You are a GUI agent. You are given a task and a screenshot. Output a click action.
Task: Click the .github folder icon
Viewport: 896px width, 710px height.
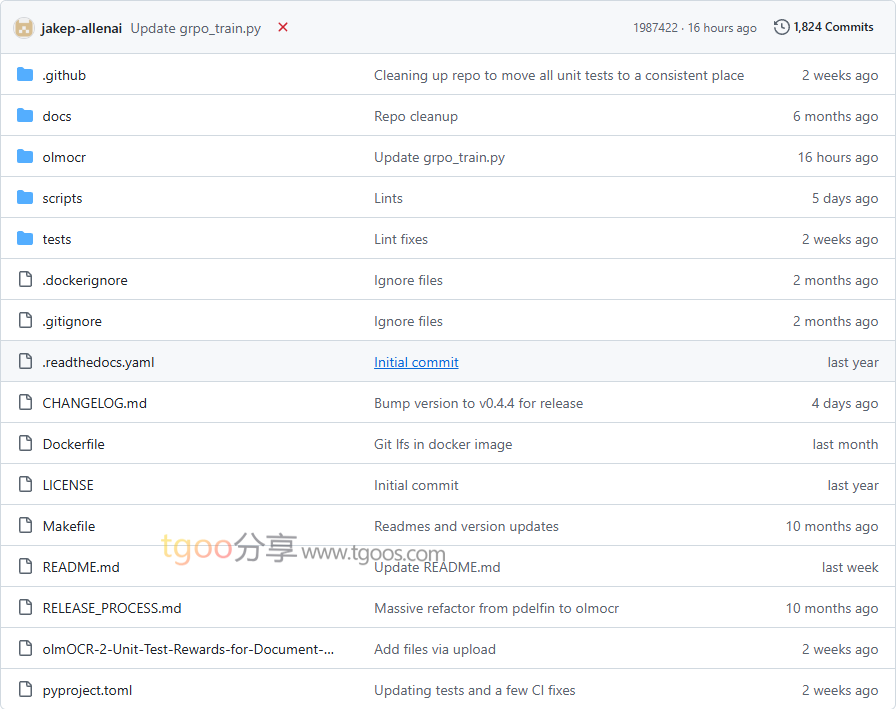25,75
